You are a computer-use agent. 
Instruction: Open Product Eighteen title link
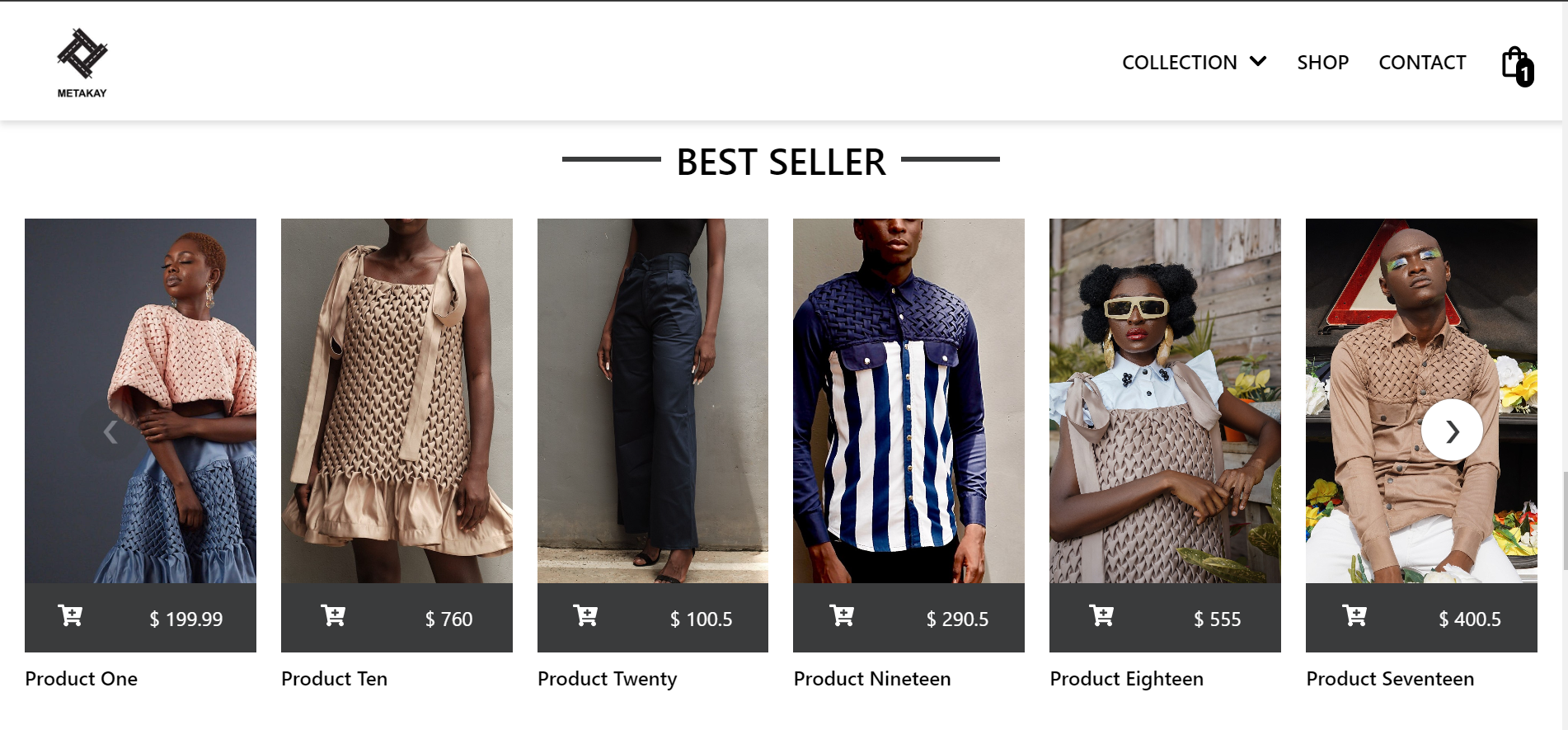pos(1126,679)
